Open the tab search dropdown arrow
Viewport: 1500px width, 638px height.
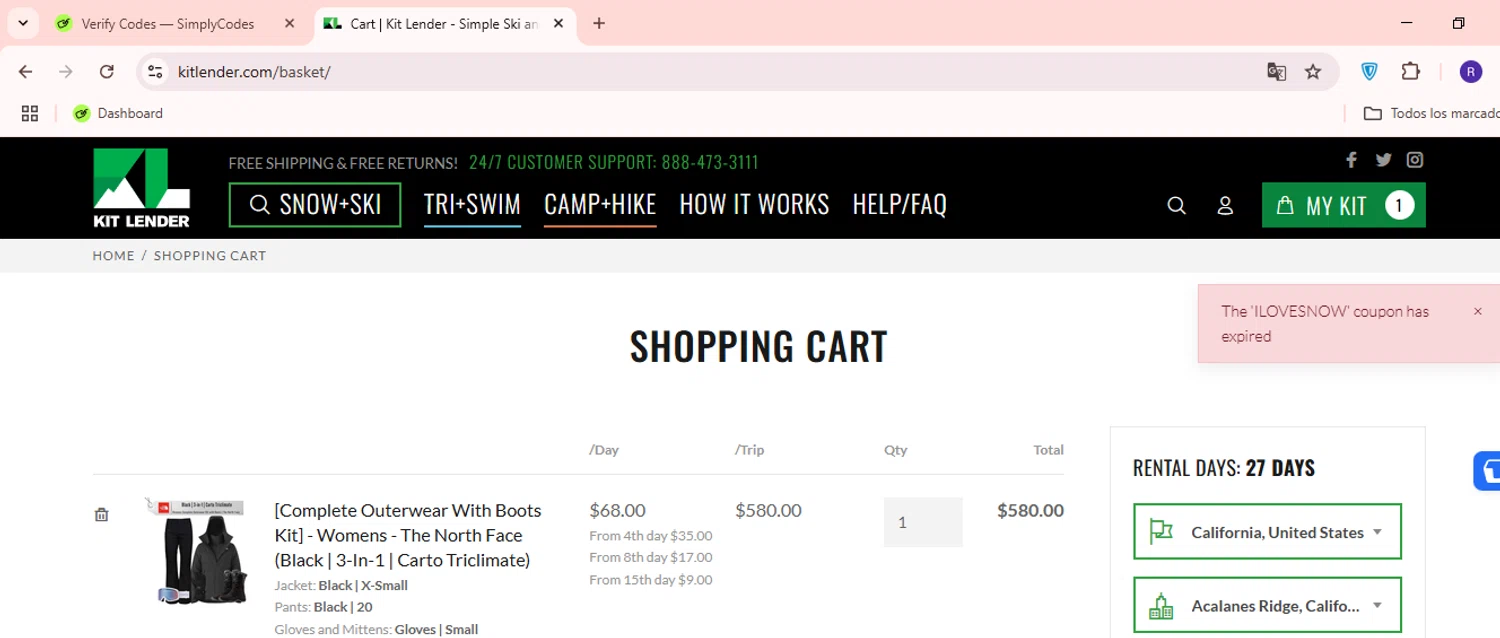[x=23, y=23]
